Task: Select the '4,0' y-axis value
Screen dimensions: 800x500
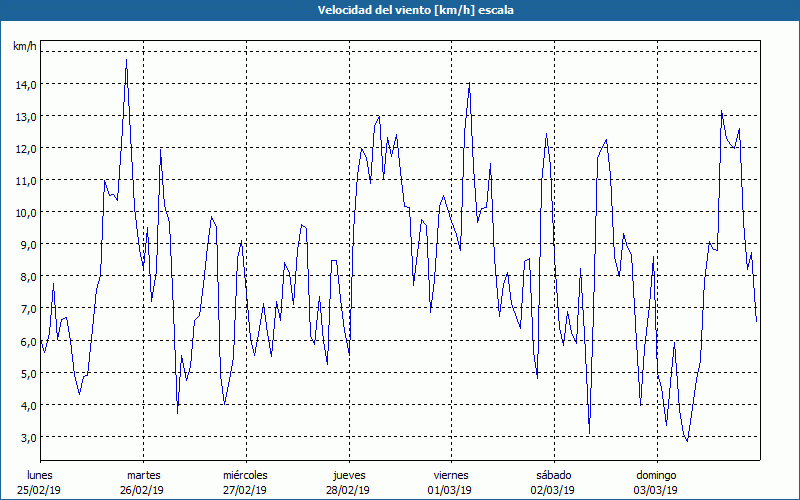Action: 29,406
